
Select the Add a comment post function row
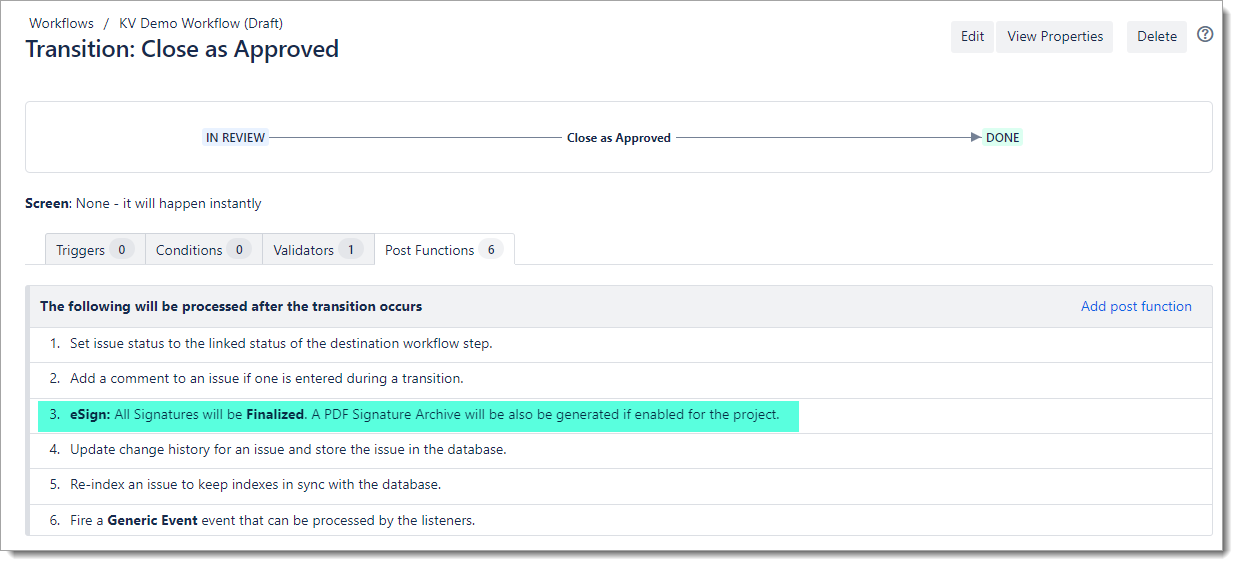pos(266,379)
